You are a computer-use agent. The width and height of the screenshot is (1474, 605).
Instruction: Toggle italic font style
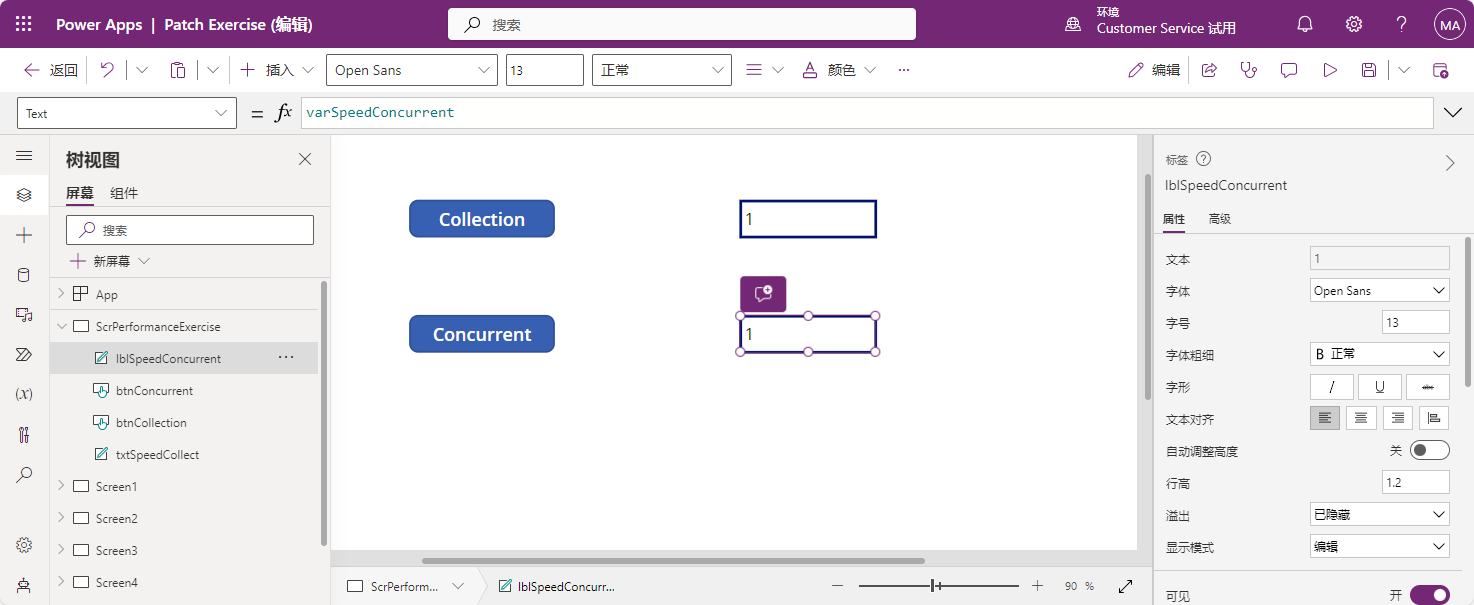1332,387
